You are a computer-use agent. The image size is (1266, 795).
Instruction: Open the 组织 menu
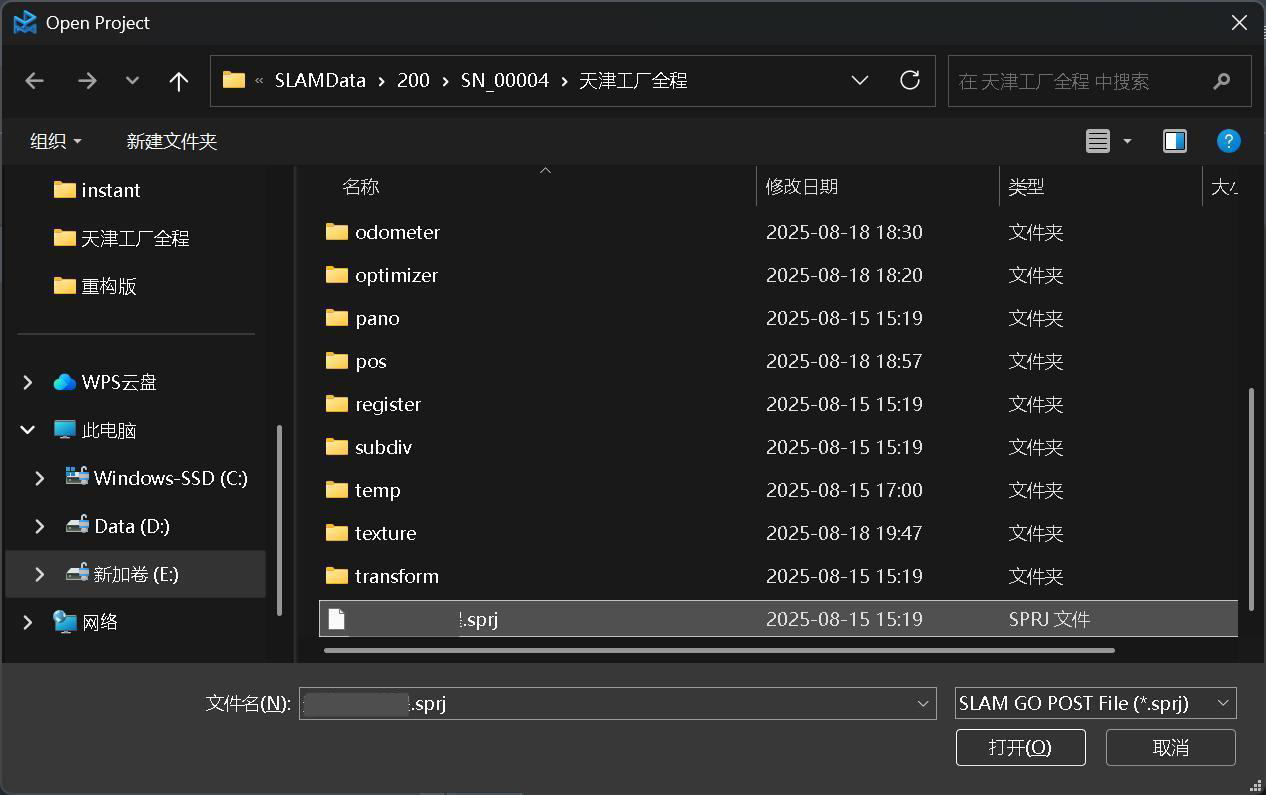coord(56,141)
